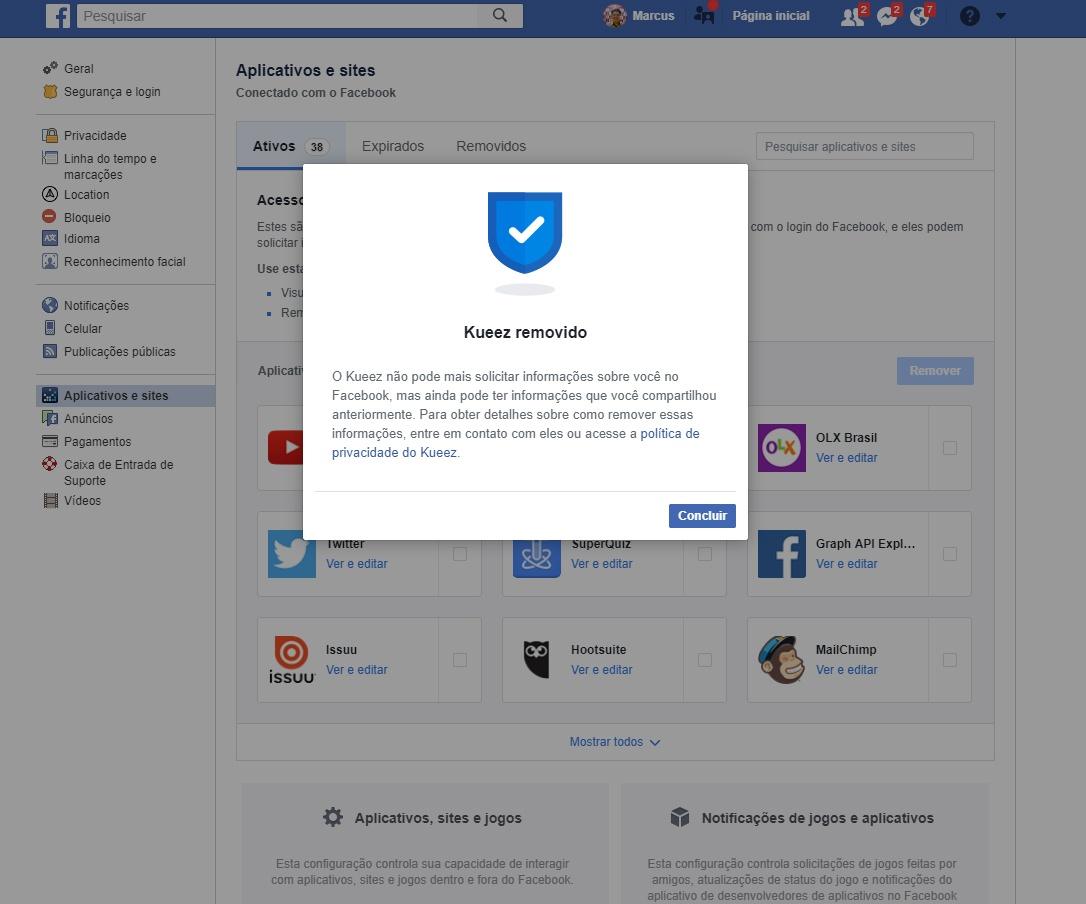Open the Find Friends icon
This screenshot has width=1086, height=904.
704,15
